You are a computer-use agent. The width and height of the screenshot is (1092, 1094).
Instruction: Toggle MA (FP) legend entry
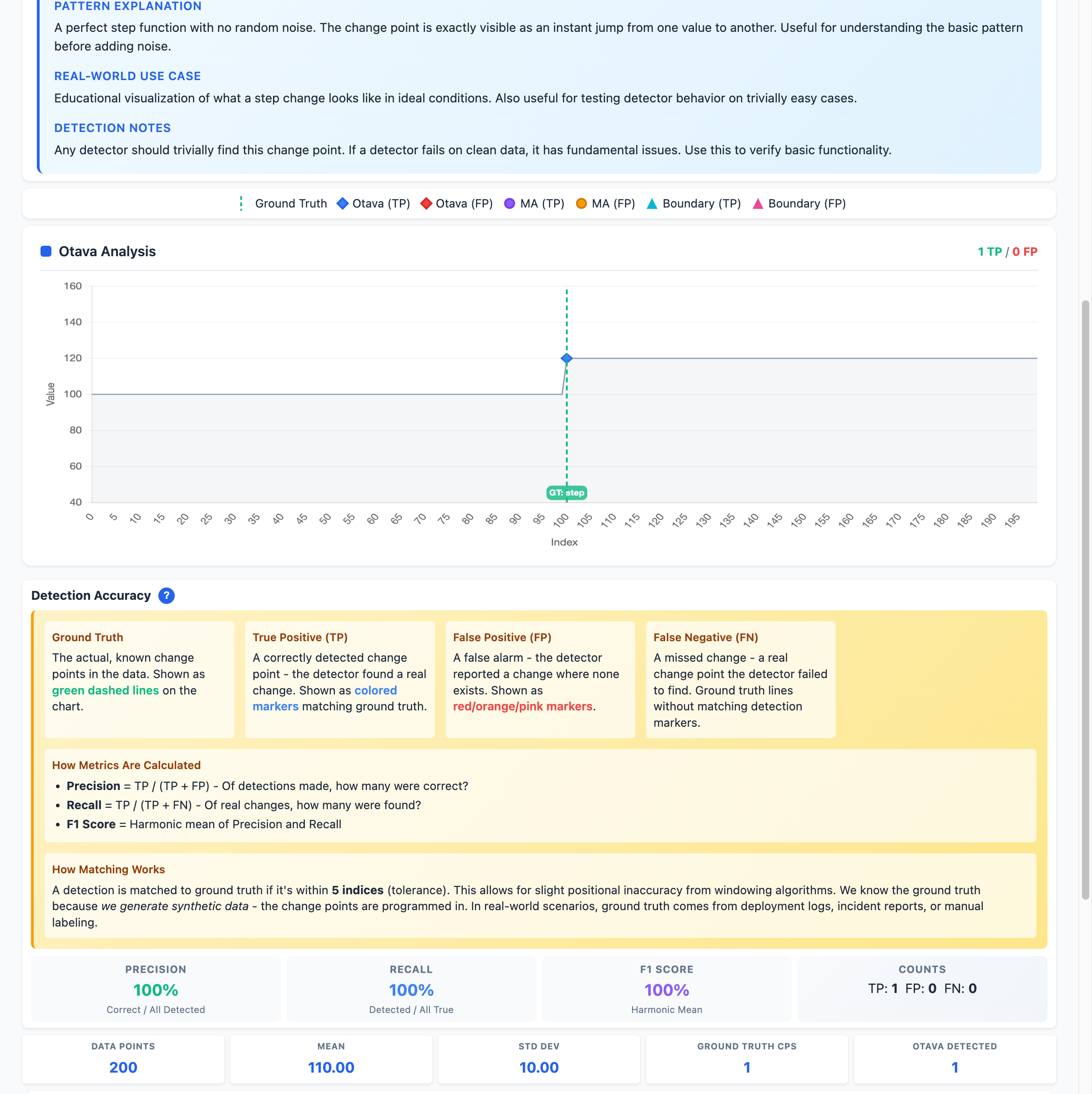coord(605,203)
